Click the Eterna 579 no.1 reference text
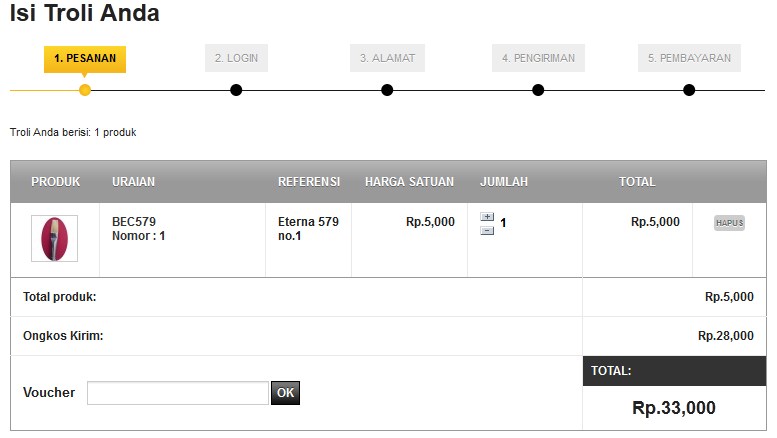Viewport: 777px width, 438px height. [x=308, y=229]
